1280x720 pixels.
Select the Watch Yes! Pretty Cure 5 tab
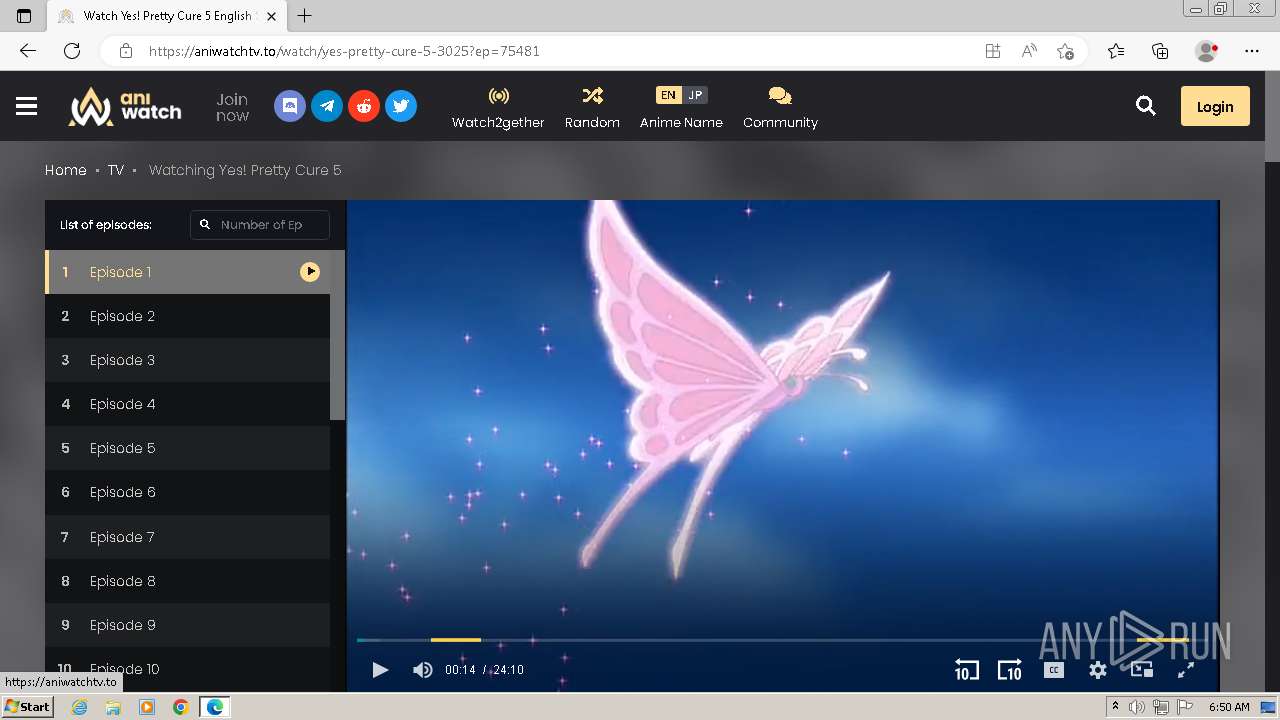click(x=167, y=16)
